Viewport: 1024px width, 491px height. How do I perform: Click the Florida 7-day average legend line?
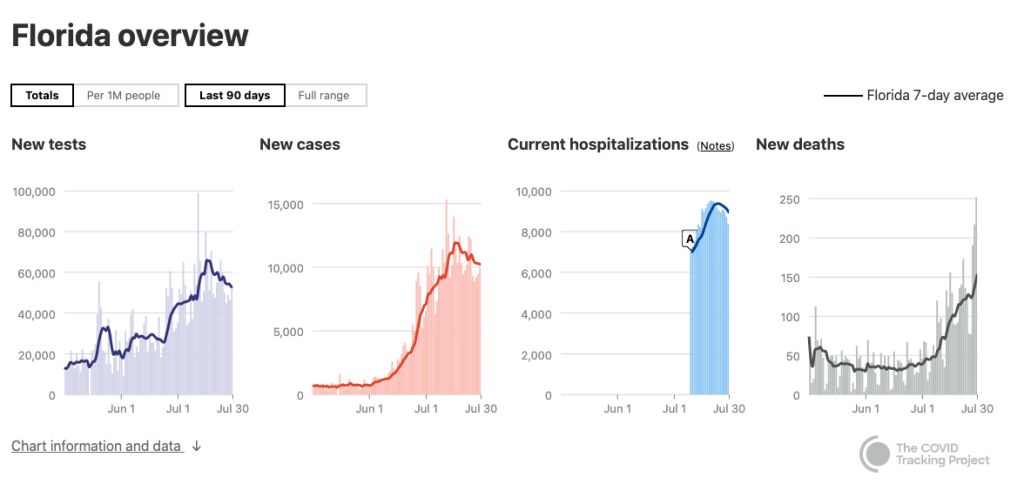click(843, 96)
